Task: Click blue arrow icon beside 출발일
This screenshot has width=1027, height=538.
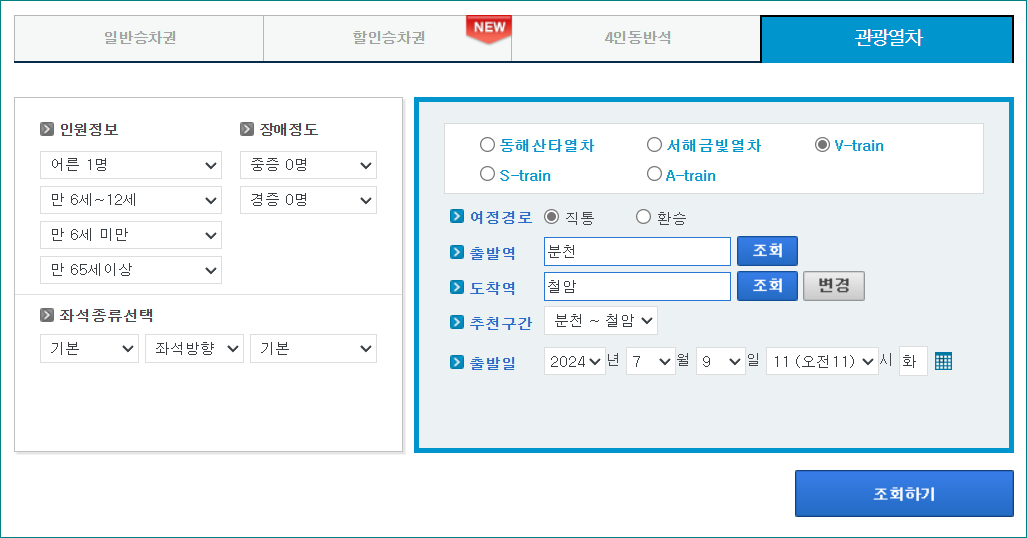Action: click(x=457, y=362)
